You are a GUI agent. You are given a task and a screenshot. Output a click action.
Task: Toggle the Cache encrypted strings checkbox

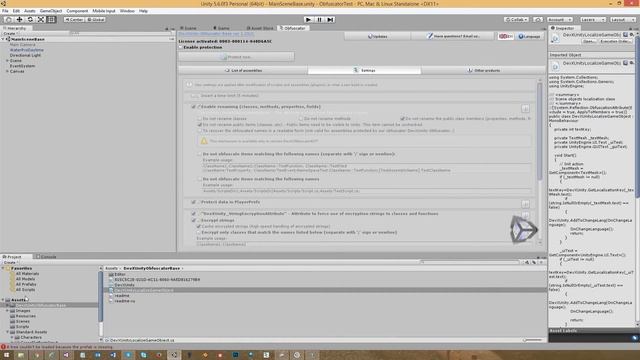point(199,226)
